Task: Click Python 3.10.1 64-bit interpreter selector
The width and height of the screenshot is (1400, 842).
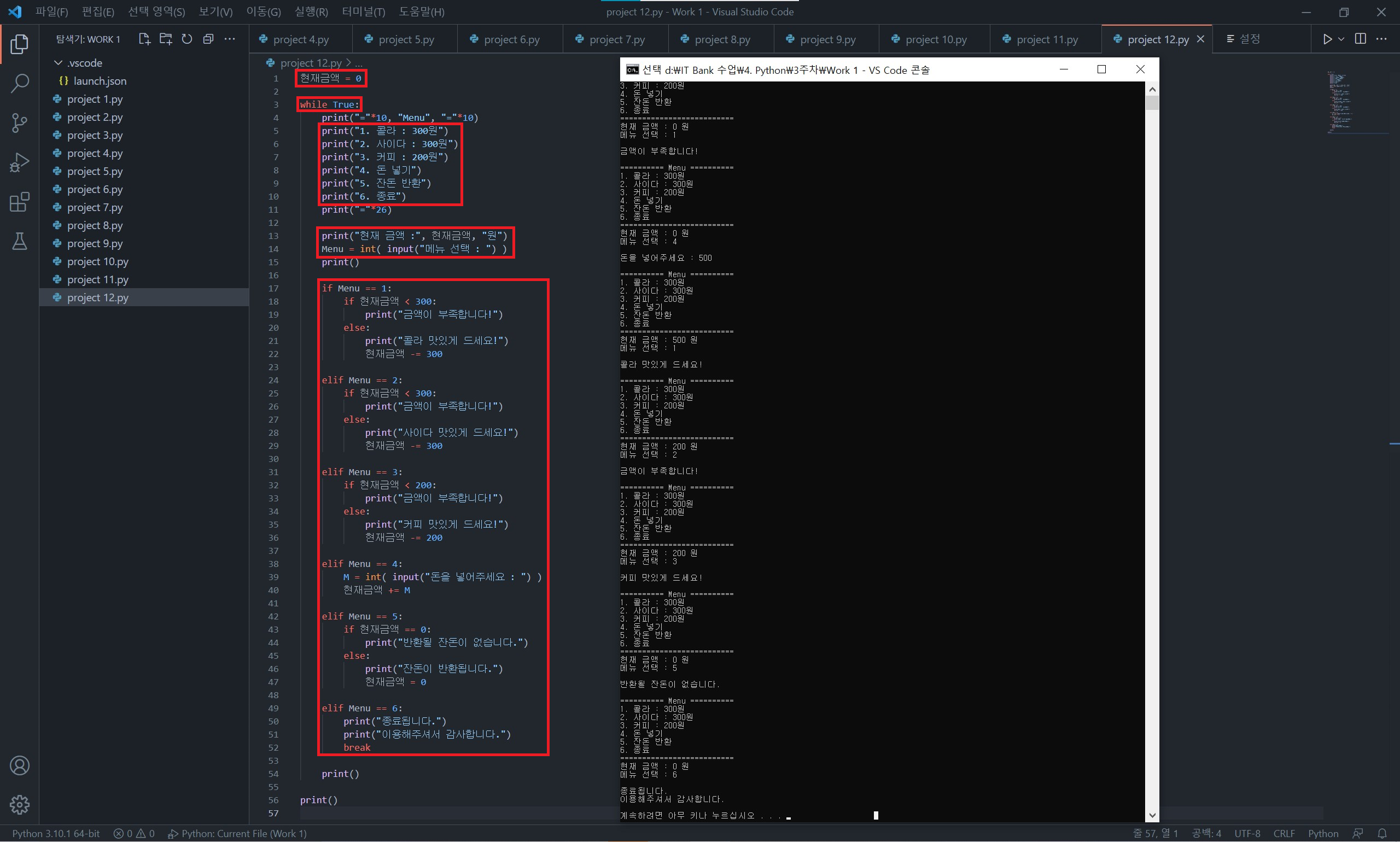Action: 56,833
